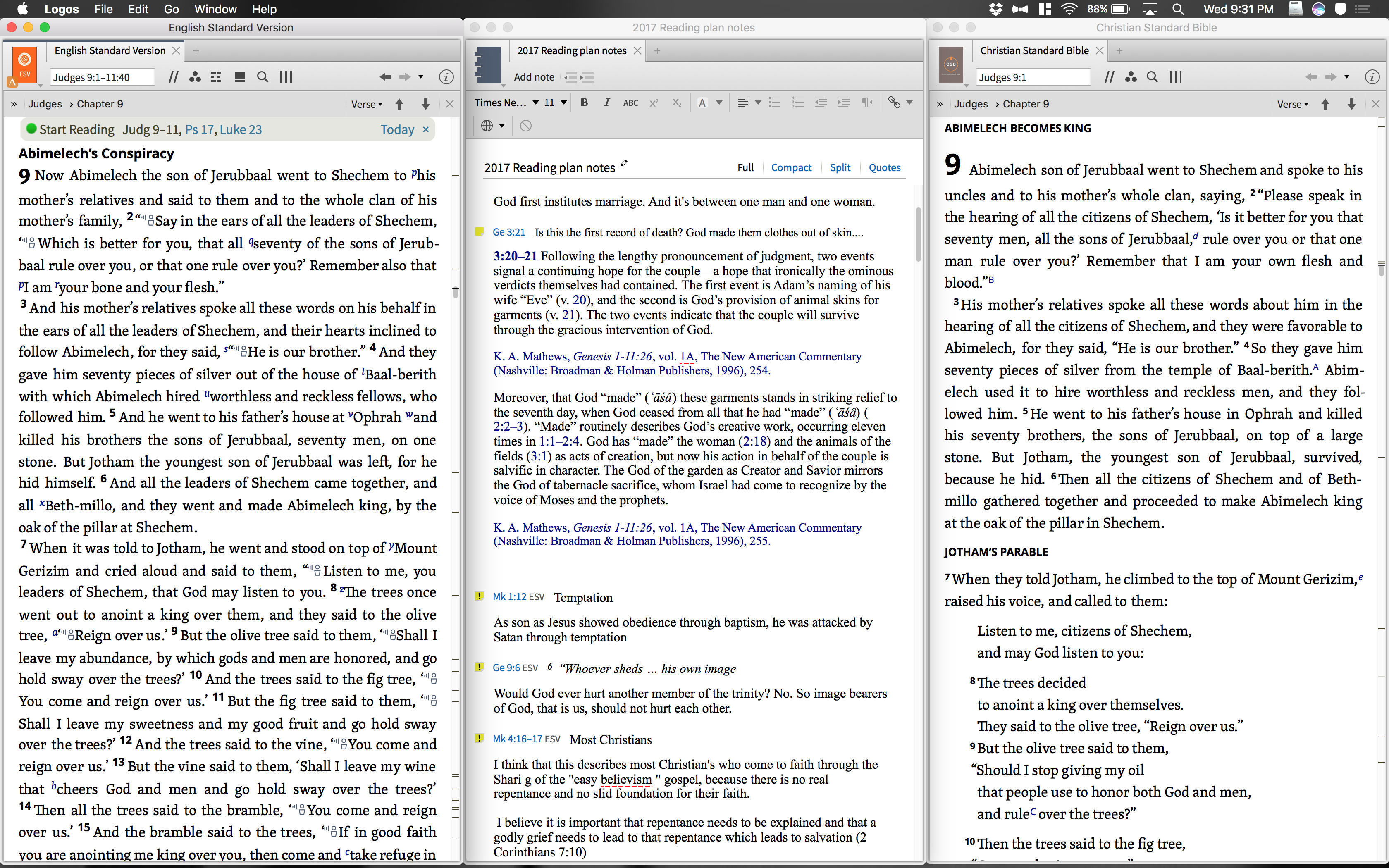Click the insert hyperlink chain icon
Viewport: 1389px width, 868px height.
tap(894, 102)
